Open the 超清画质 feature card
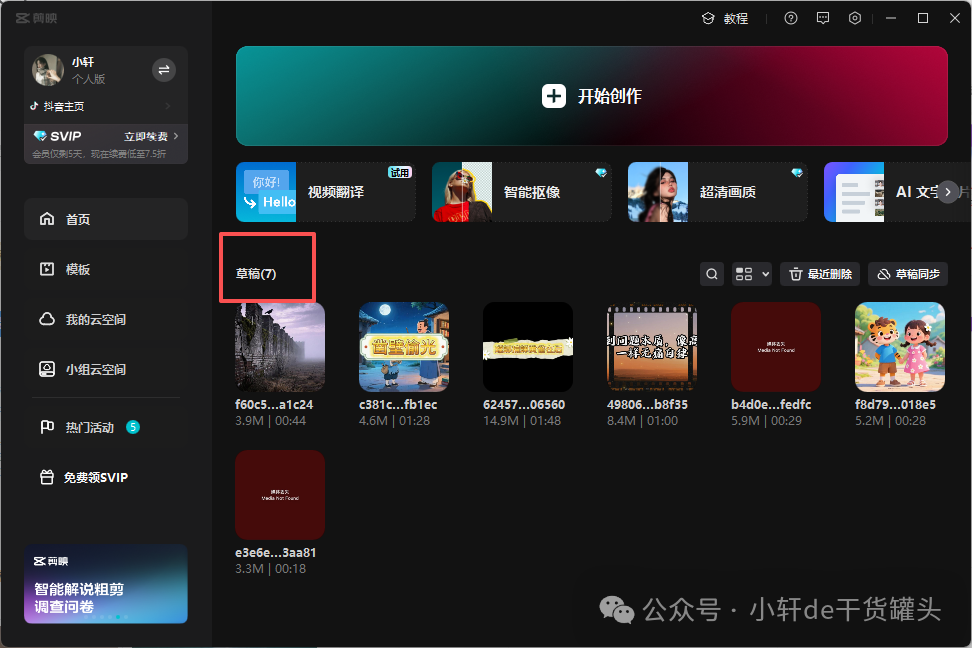972x648 pixels. tap(717, 192)
